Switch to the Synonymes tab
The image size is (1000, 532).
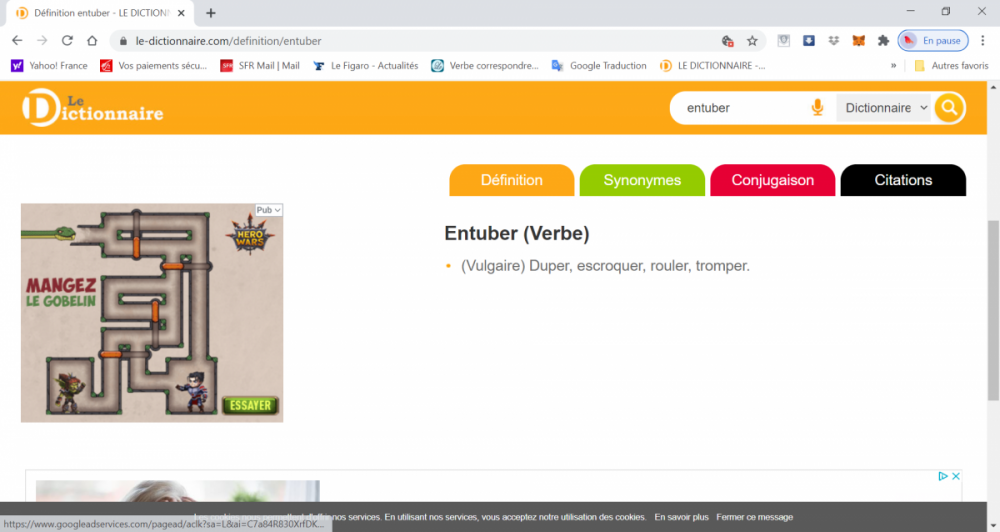tap(642, 180)
